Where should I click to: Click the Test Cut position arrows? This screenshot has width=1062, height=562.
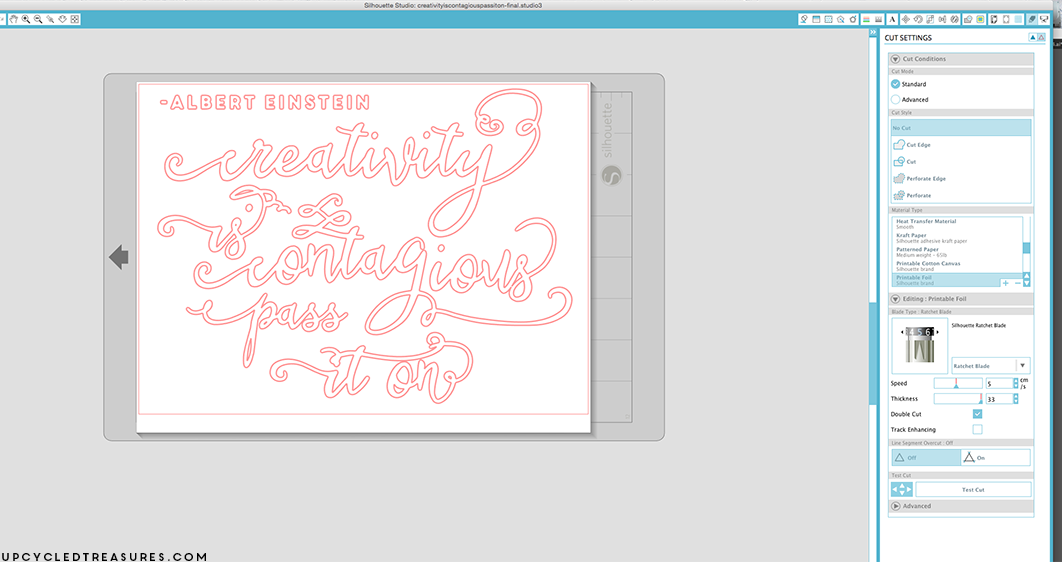coord(901,489)
